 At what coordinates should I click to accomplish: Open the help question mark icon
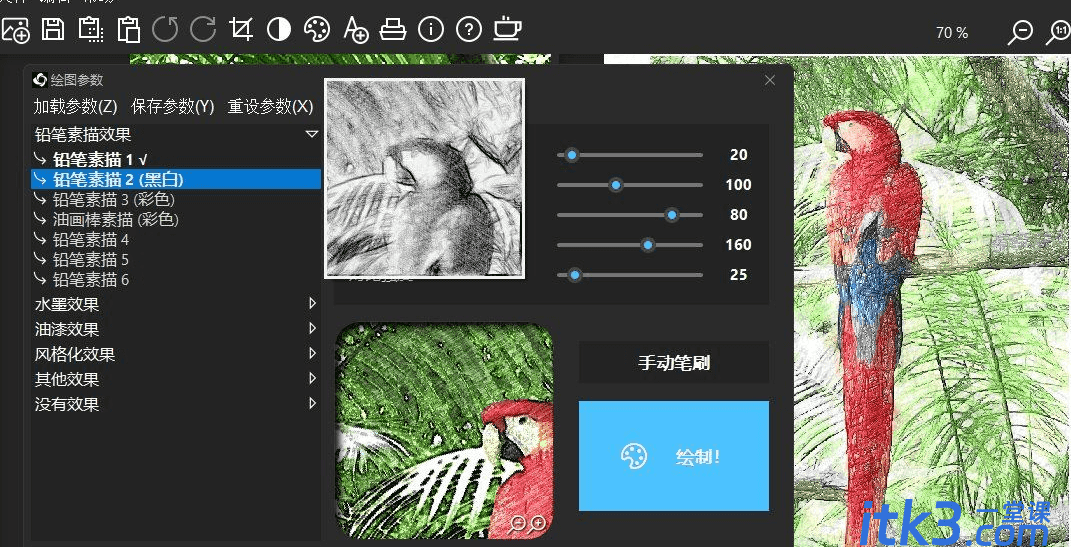point(469,29)
